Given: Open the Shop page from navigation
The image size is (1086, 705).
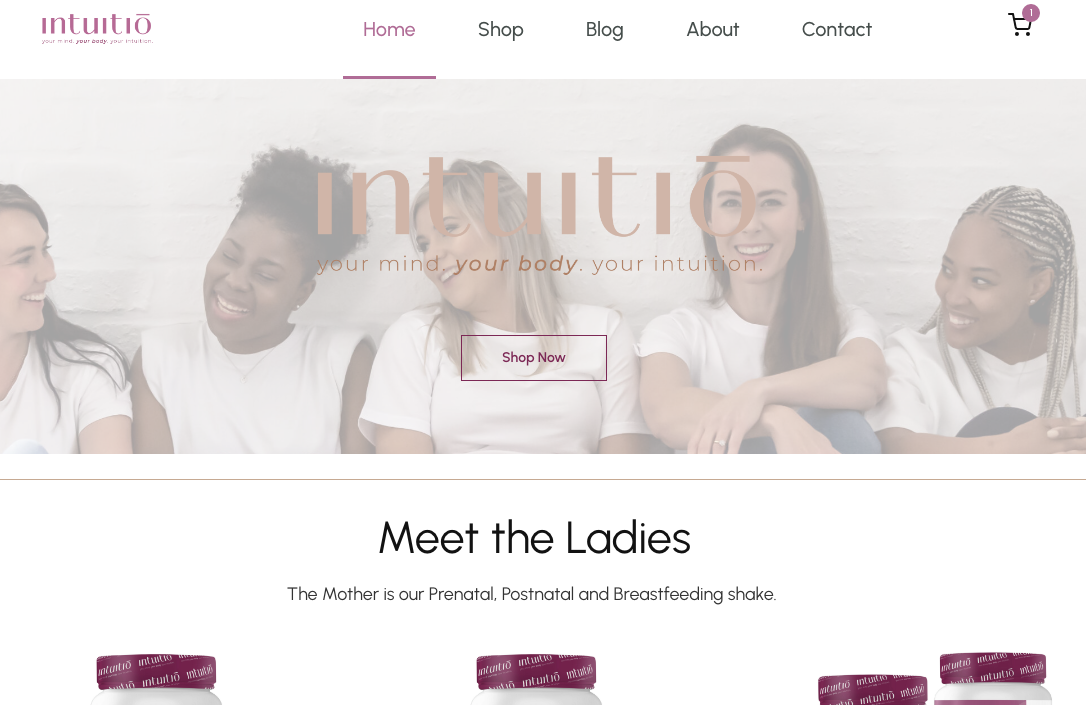Looking at the screenshot, I should 501,30.
